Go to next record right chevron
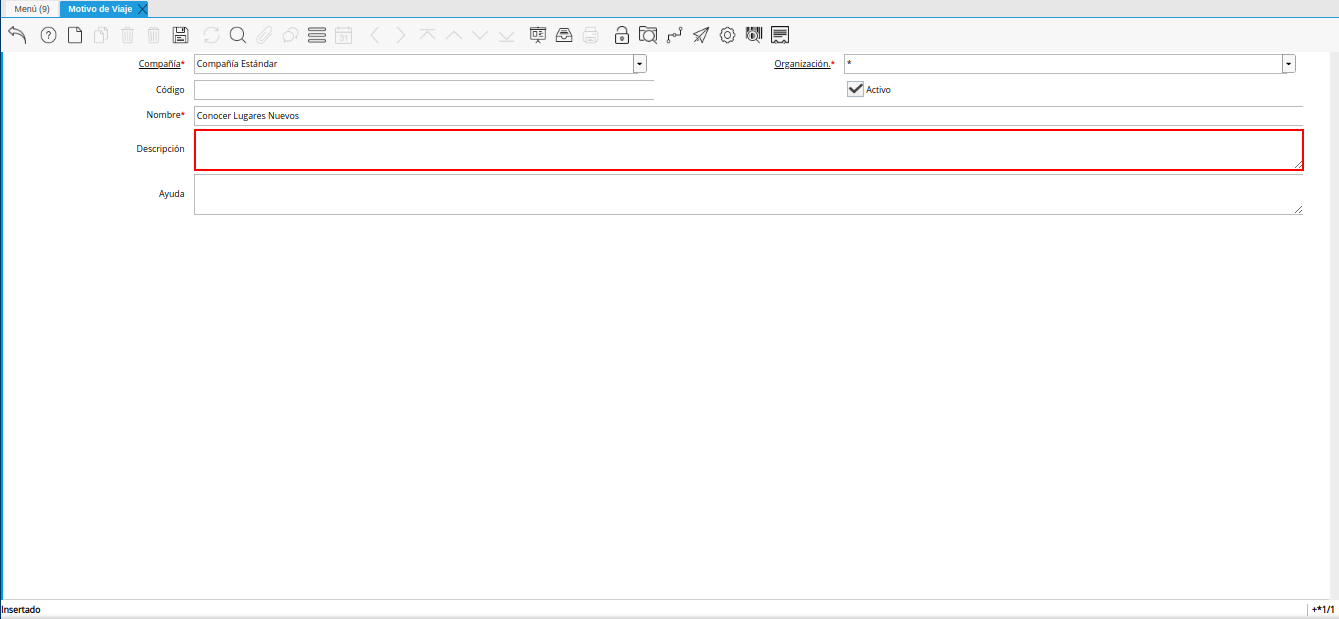Image resolution: width=1339 pixels, height=619 pixels. click(x=401, y=35)
